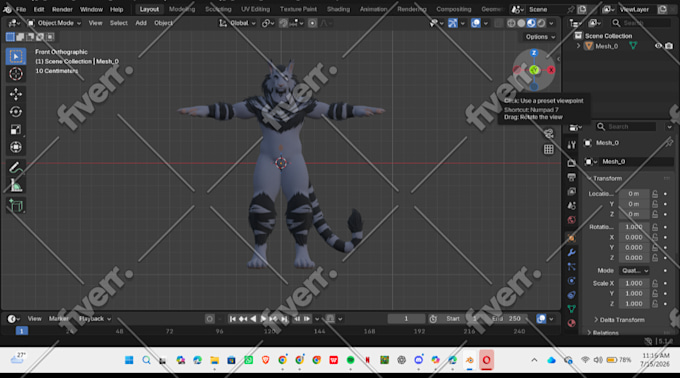Jump to the last frame
This screenshot has height=378, width=680.
pos(284,319)
